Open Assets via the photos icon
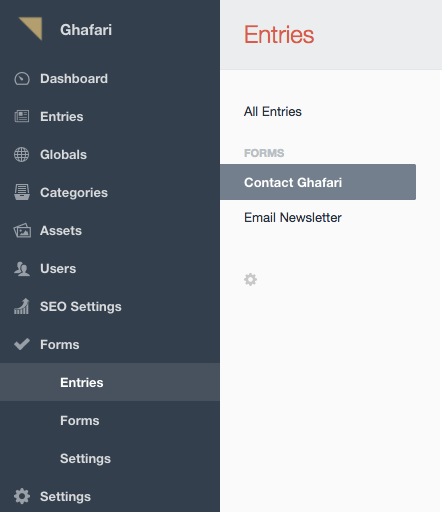The height and width of the screenshot is (512, 442). 22,230
